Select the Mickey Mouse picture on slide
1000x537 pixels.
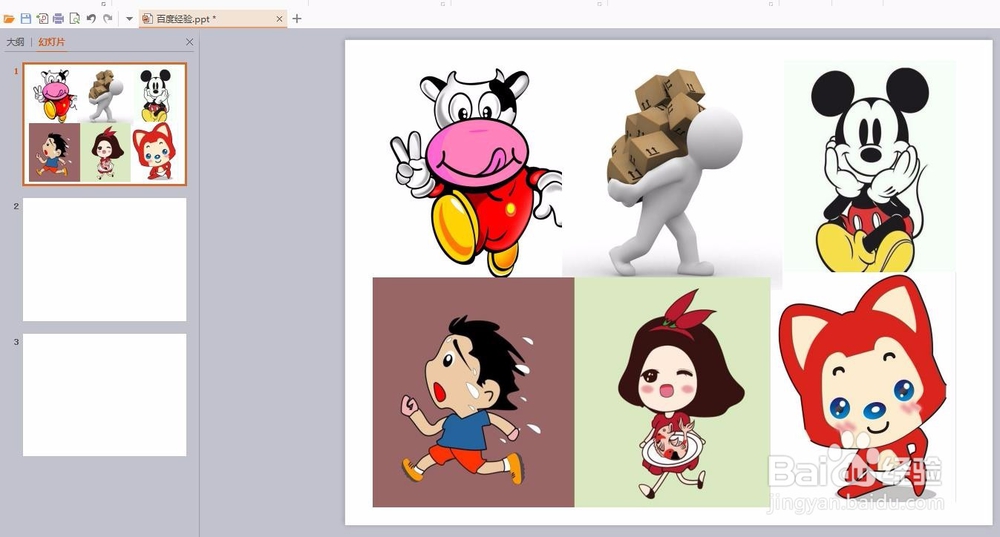click(869, 166)
